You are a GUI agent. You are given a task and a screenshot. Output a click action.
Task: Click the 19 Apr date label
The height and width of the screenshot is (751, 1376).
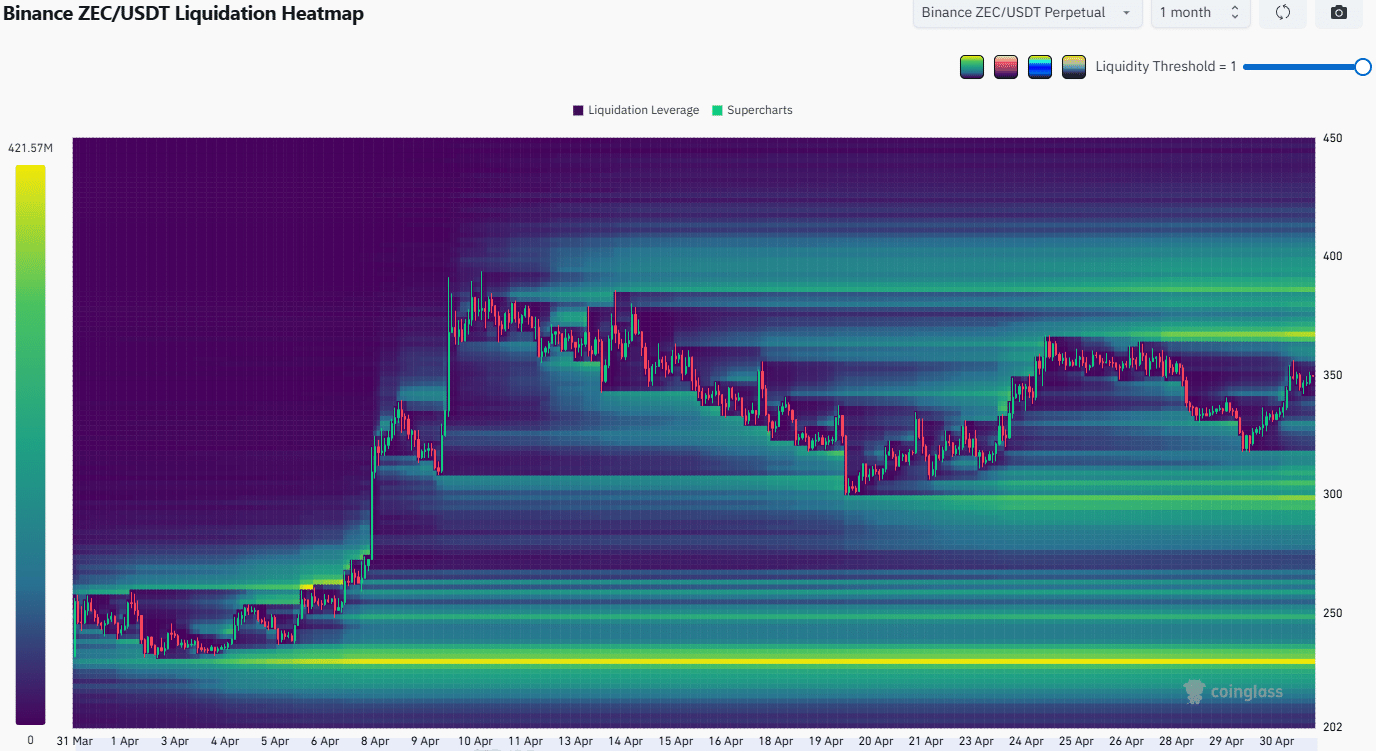pos(826,741)
